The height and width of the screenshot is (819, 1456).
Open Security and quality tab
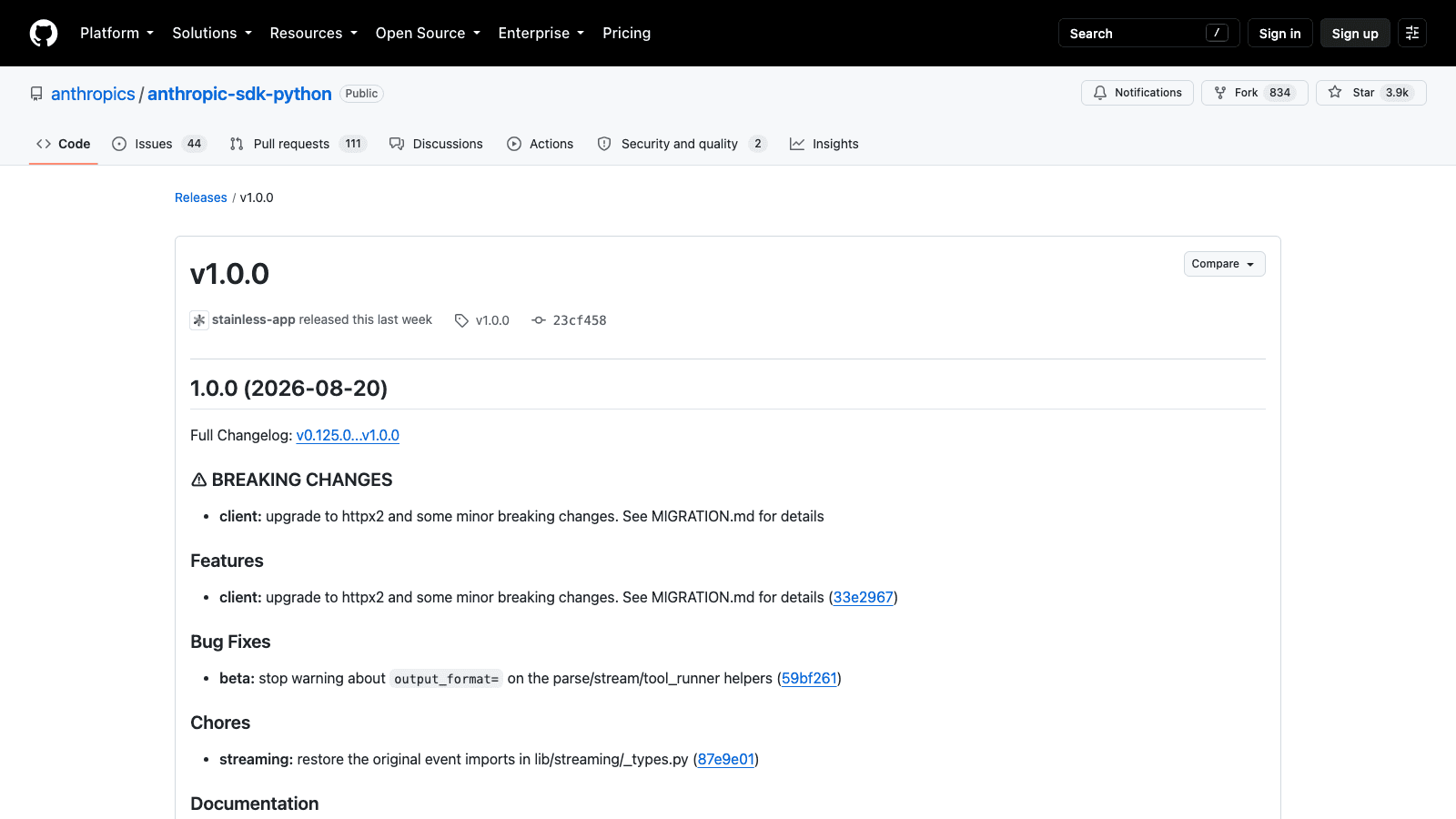click(x=682, y=144)
